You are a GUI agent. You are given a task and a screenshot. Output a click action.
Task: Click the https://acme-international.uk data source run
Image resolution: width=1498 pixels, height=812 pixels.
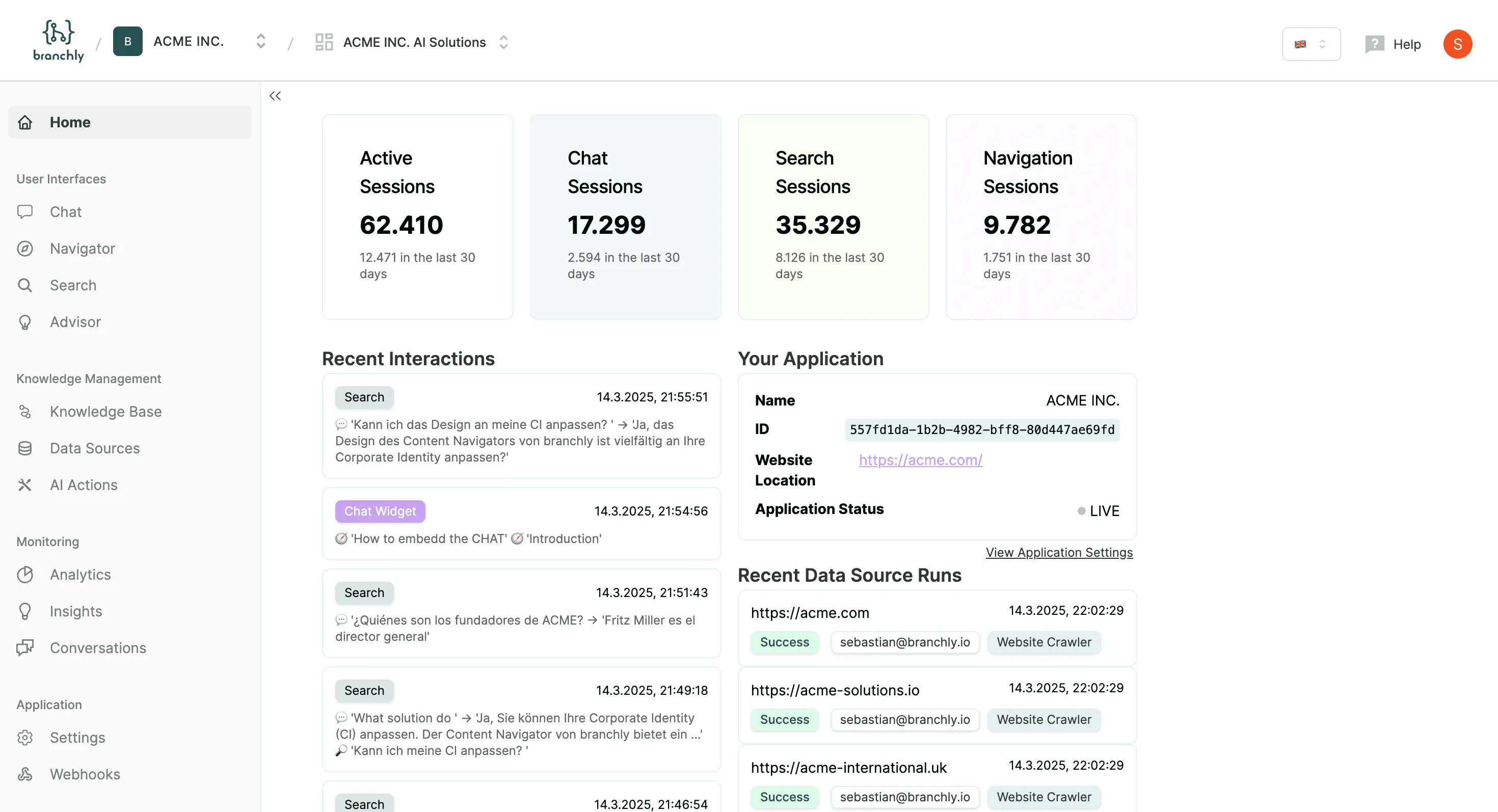[x=937, y=779]
